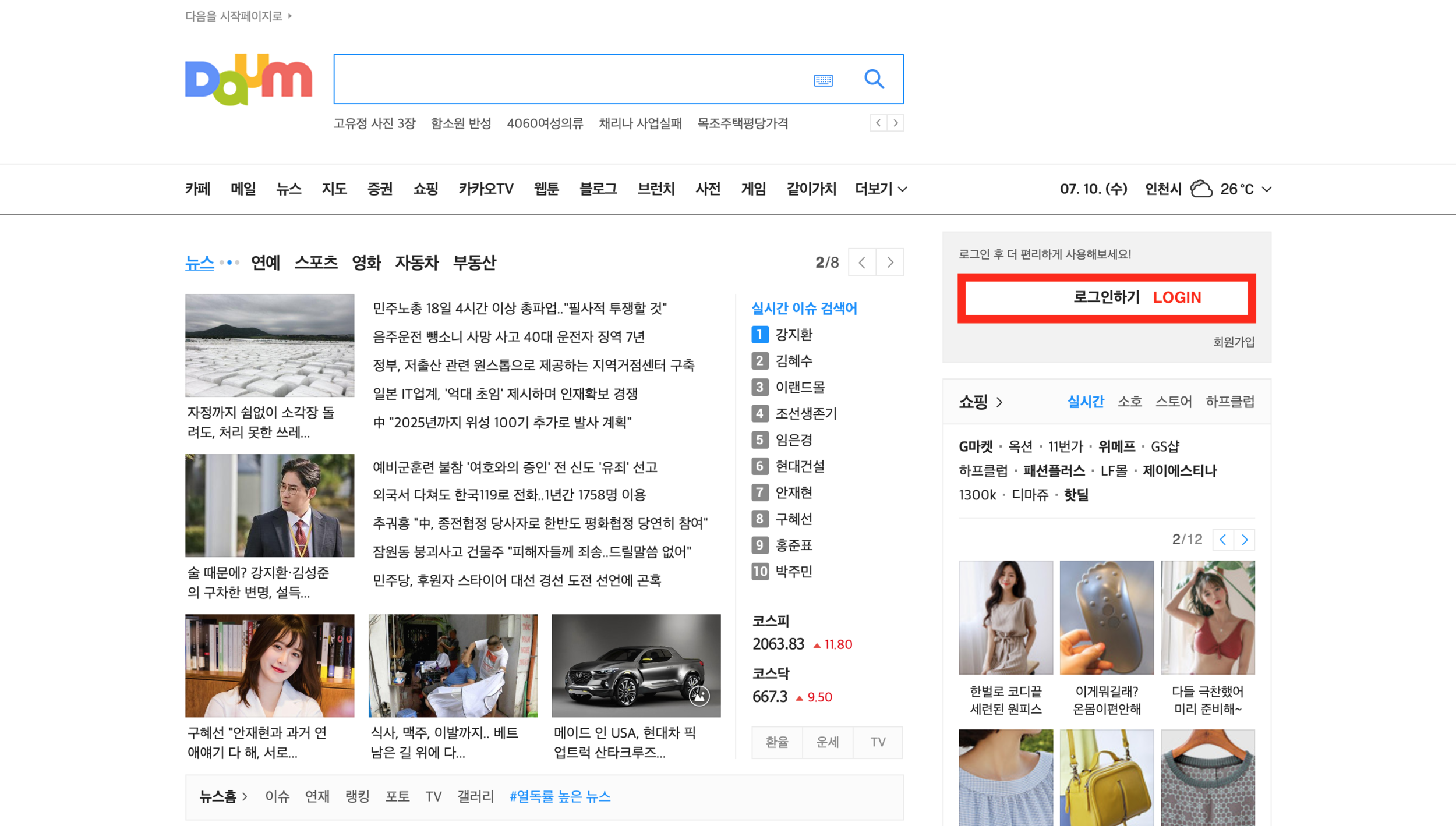
Task: Open the on-screen keyboard icon in search bar
Action: 824,80
